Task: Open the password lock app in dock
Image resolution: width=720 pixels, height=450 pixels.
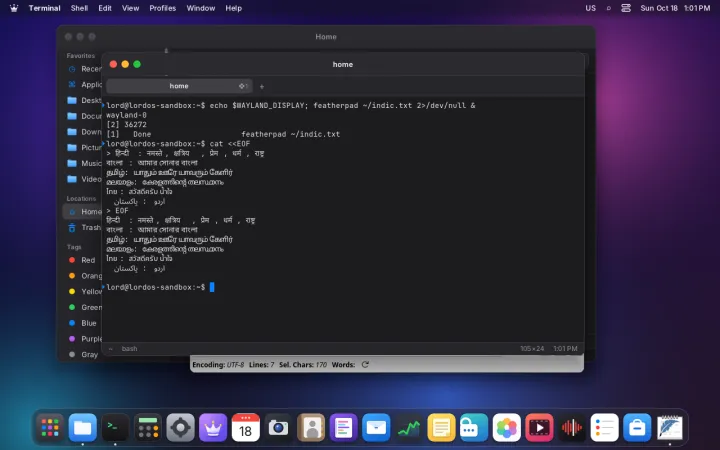Action: pyautogui.click(x=474, y=428)
